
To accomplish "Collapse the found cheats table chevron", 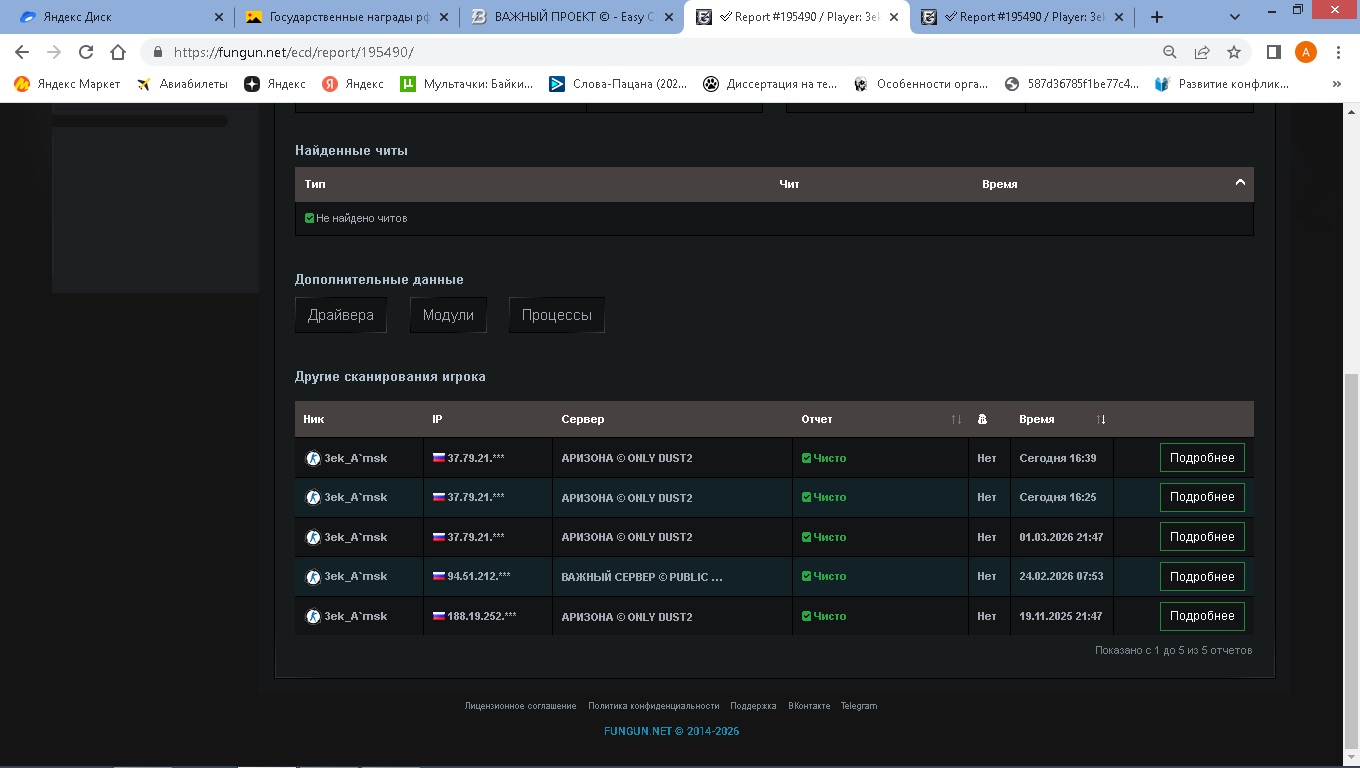I will pos(1240,183).
